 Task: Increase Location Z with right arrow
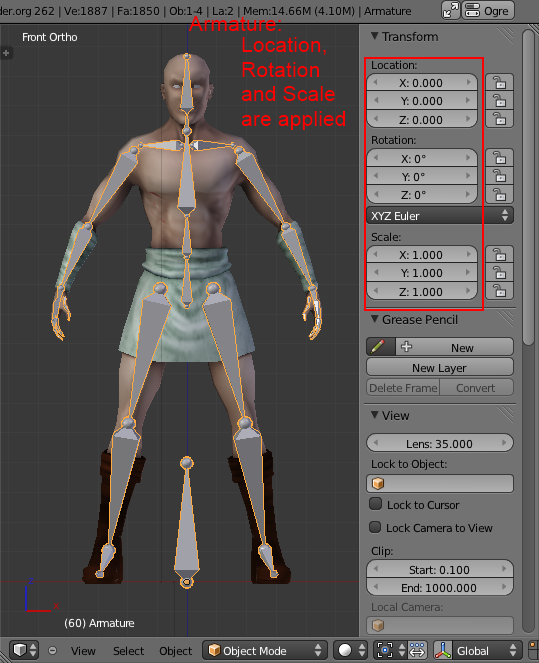tap(468, 119)
